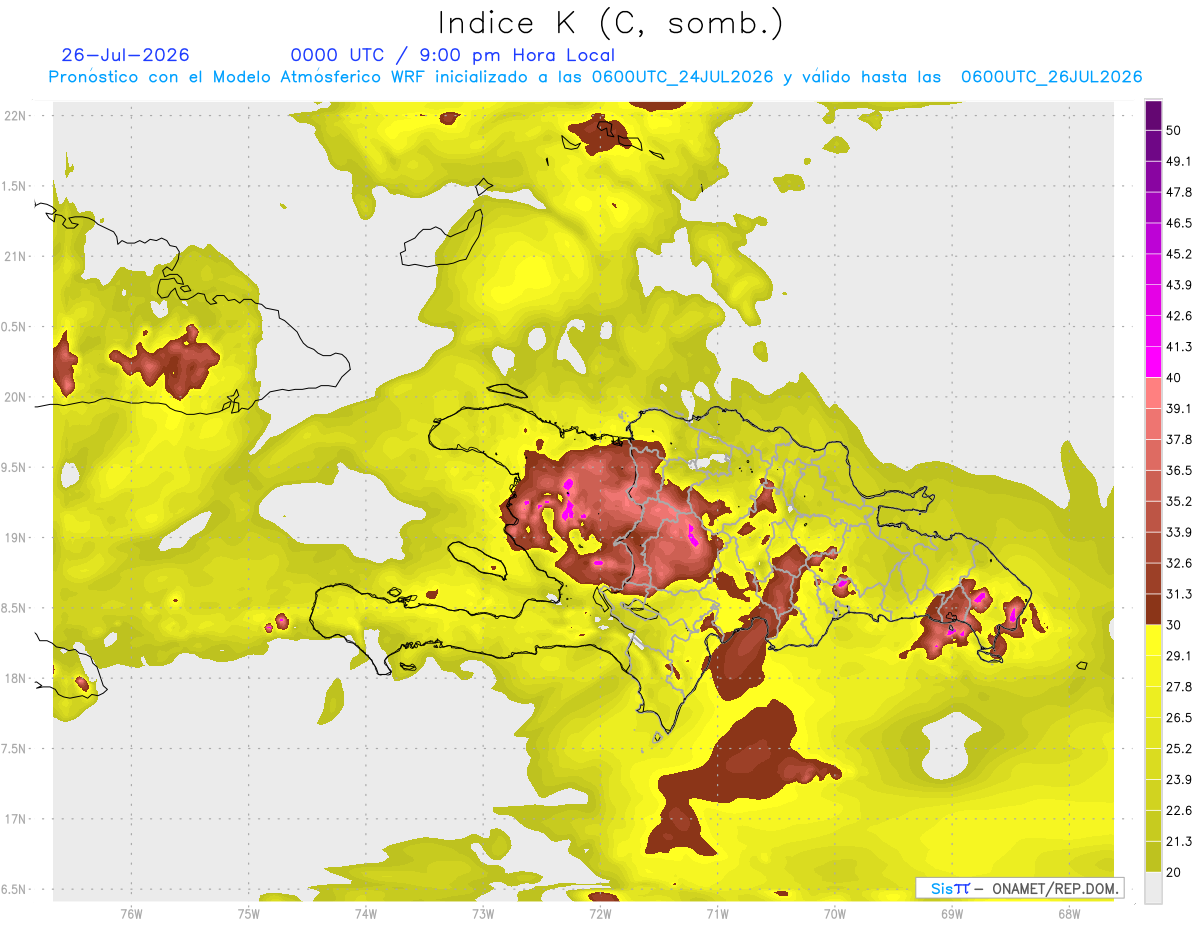This screenshot has height=927, width=1200.
Task: Click the colorbar value "32.6"
Action: (1179, 563)
